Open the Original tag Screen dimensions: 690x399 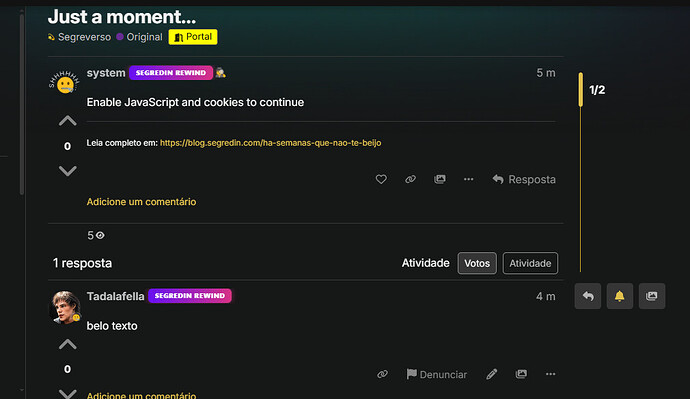click(x=139, y=37)
